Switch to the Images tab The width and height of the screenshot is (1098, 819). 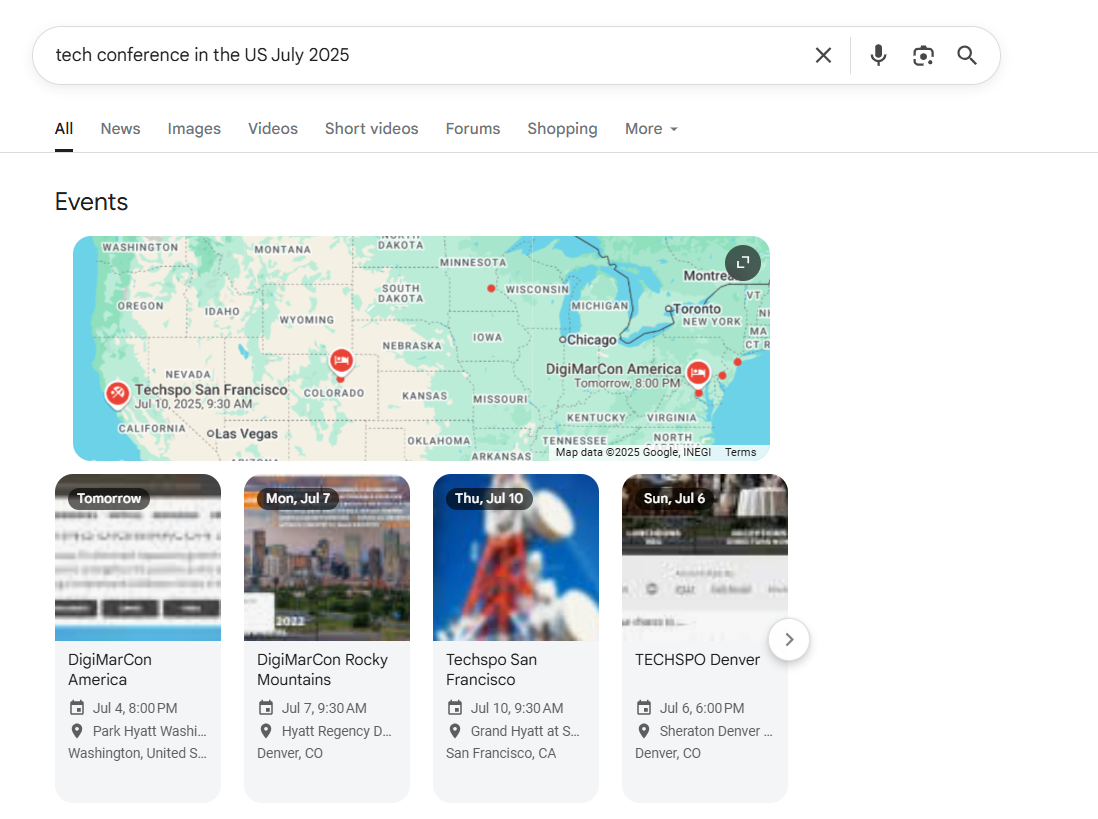[x=194, y=129]
